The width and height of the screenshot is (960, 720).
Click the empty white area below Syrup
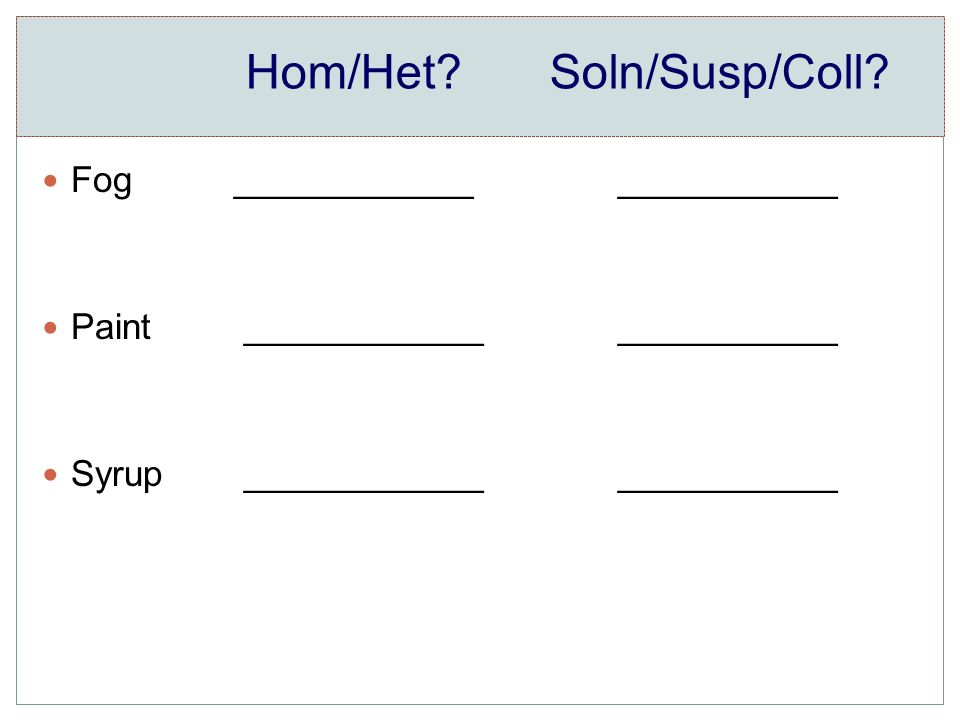point(480,600)
